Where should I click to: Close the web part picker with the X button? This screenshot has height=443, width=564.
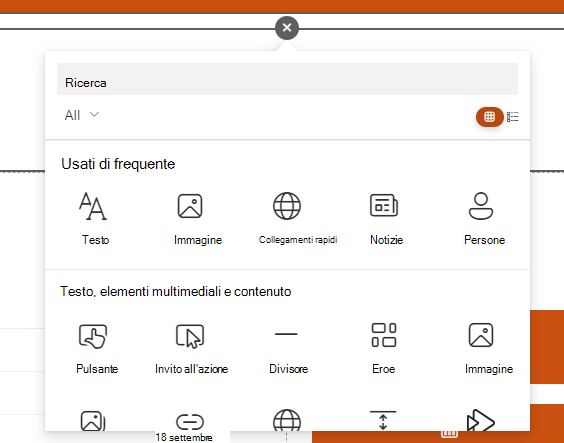click(287, 28)
